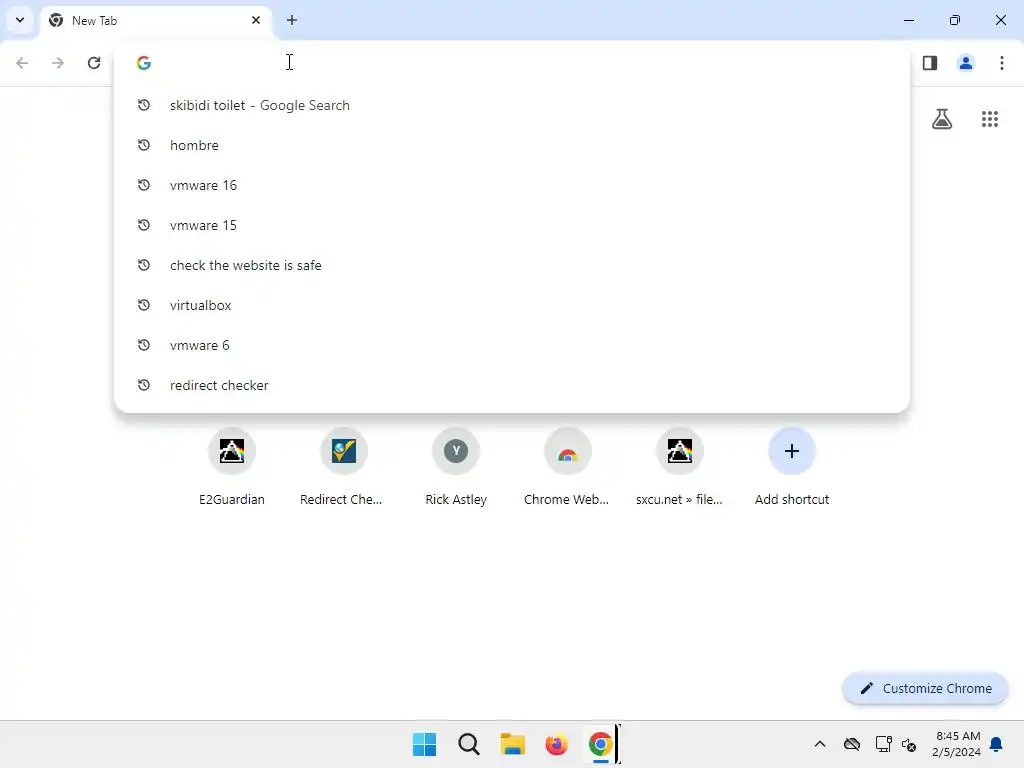This screenshot has height=768, width=1024.
Task: Open the E2Guardian shortcut
Action: 232,467
